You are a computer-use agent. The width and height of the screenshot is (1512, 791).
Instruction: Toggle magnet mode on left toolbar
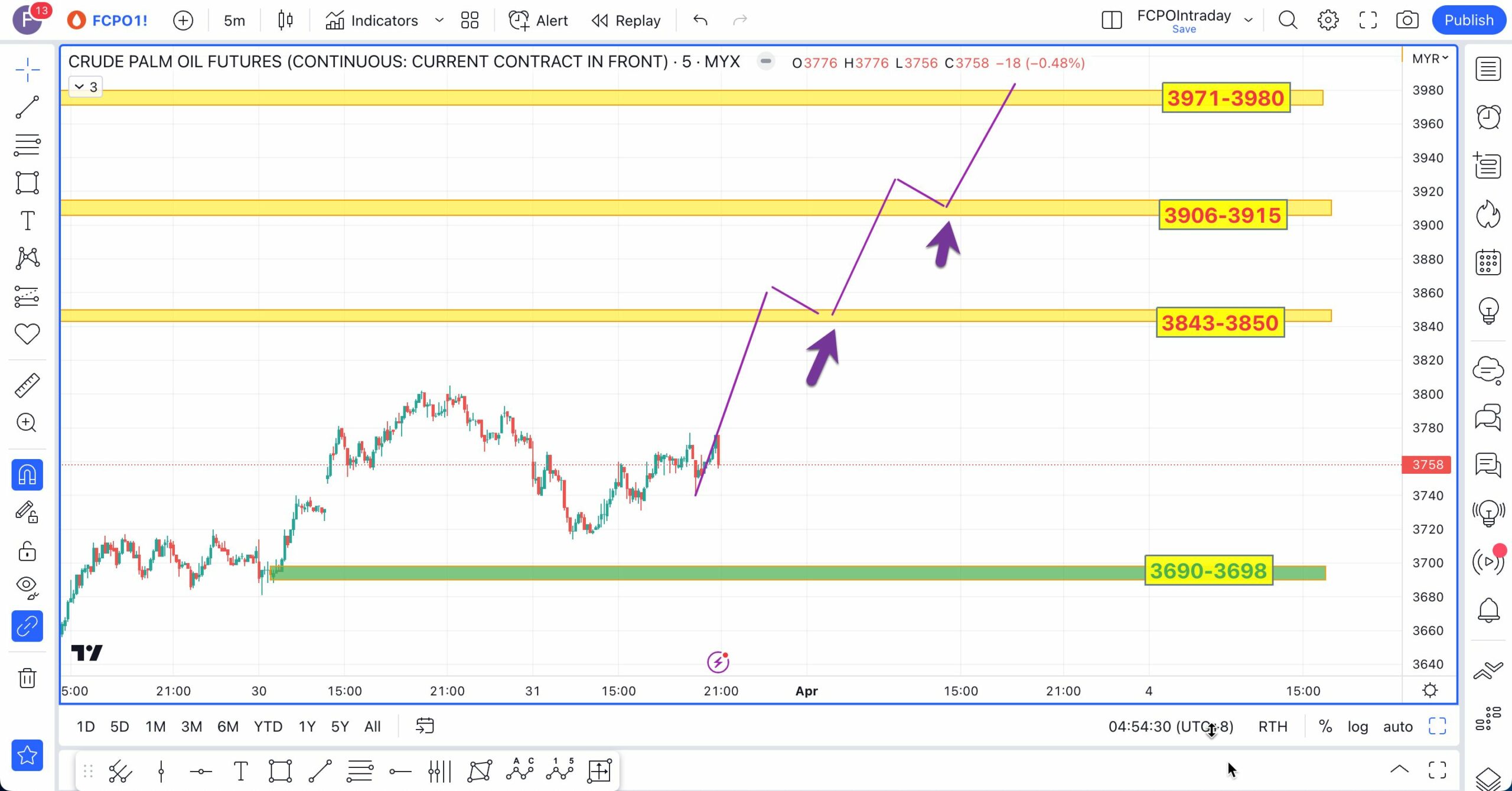coord(27,475)
